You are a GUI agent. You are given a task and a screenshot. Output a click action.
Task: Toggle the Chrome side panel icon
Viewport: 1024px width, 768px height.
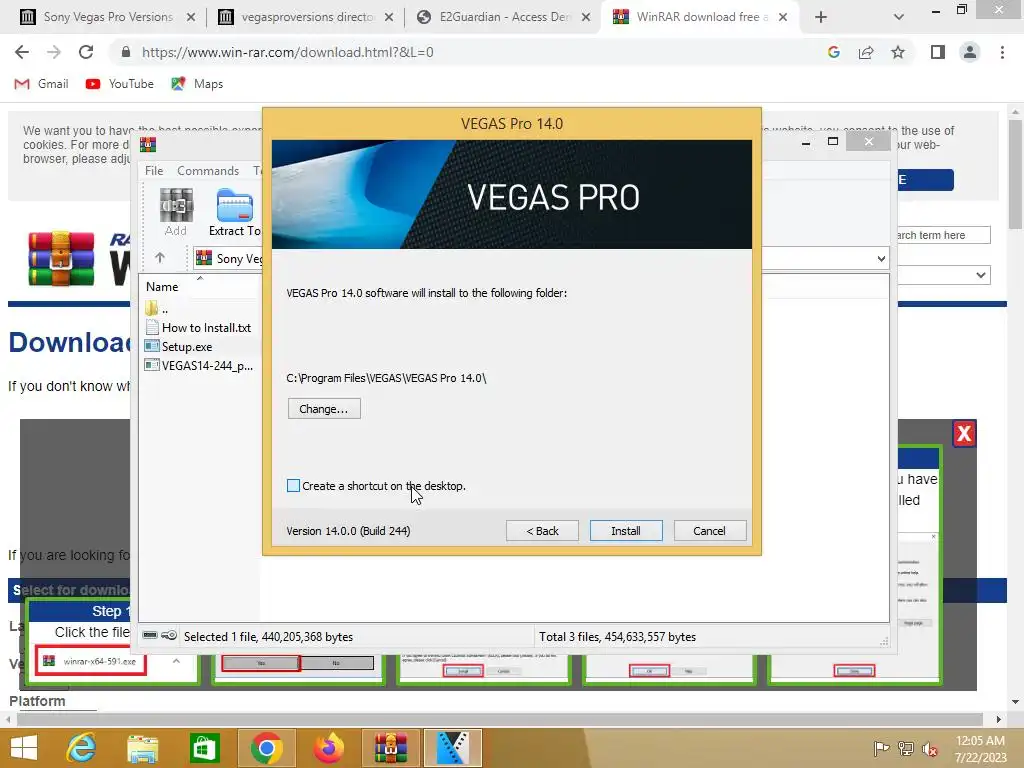click(x=938, y=52)
